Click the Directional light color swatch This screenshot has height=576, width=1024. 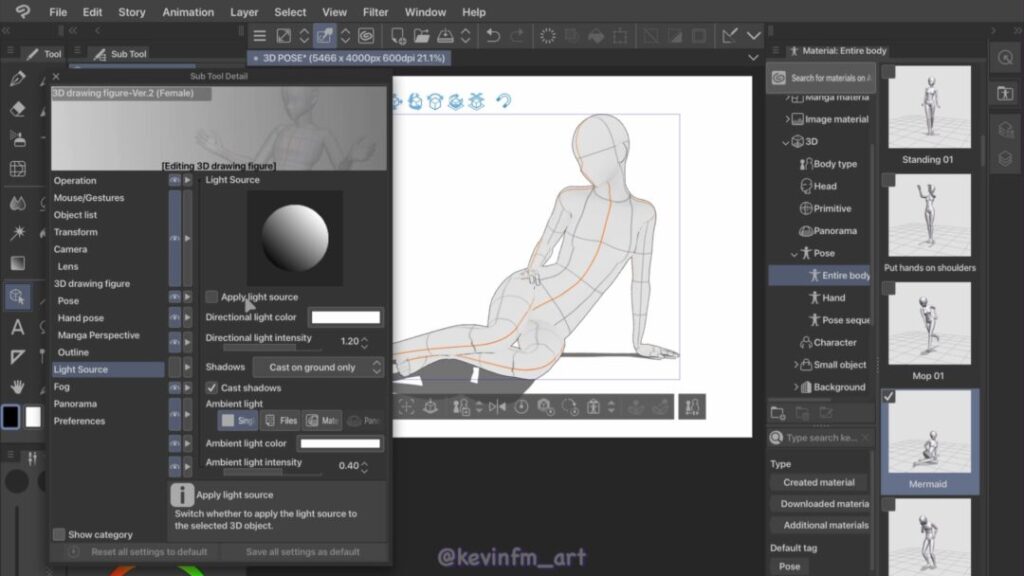coord(345,317)
